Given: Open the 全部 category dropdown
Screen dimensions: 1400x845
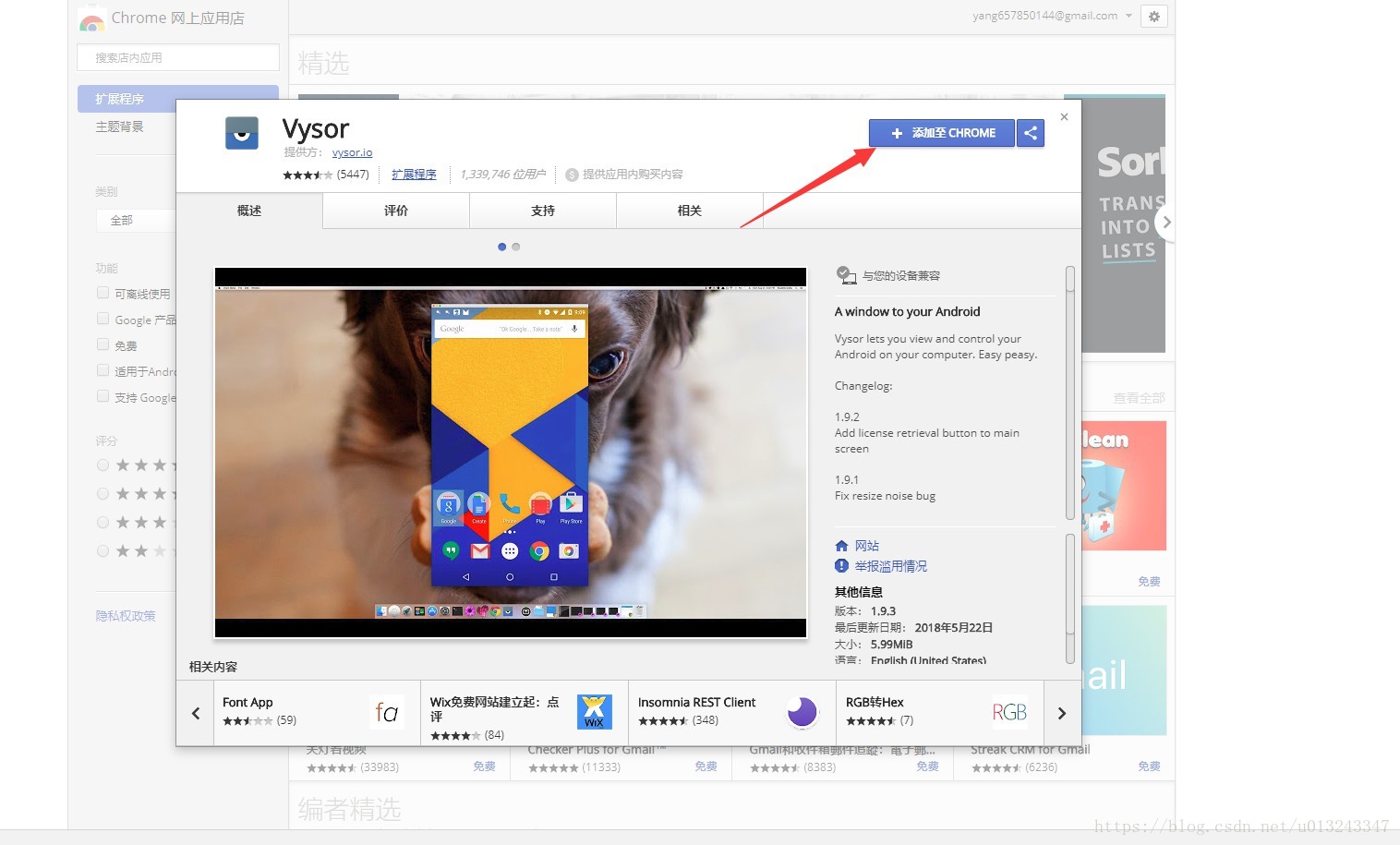Looking at the screenshot, I should pyautogui.click(x=136, y=221).
